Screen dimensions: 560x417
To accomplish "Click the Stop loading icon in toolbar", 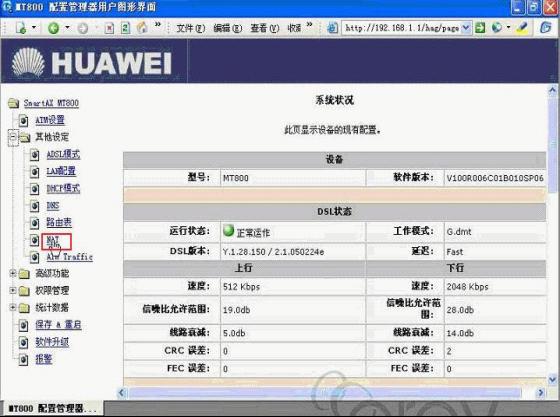I will pyautogui.click(x=110, y=28).
